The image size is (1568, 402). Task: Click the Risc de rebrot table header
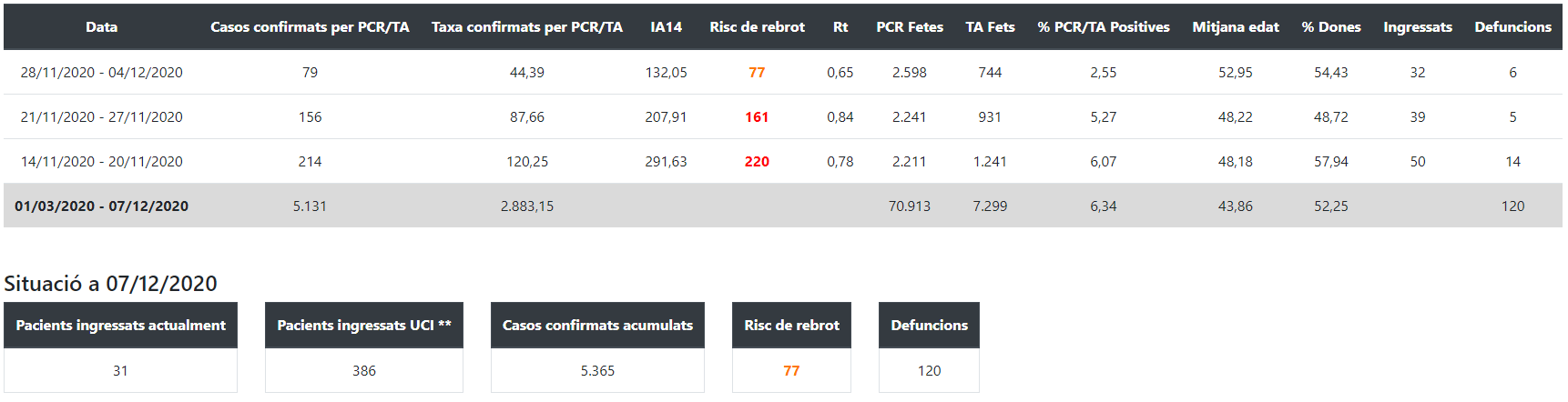757,27
